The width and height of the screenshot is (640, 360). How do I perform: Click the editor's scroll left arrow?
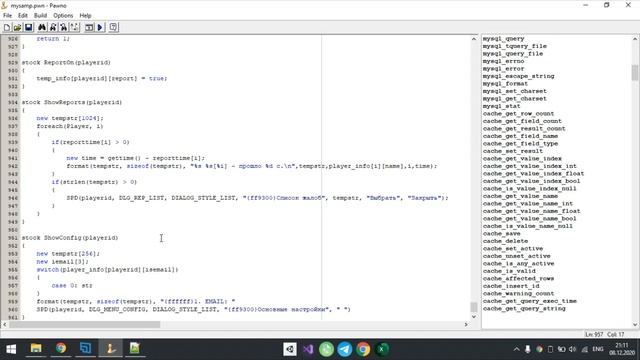[4, 324]
